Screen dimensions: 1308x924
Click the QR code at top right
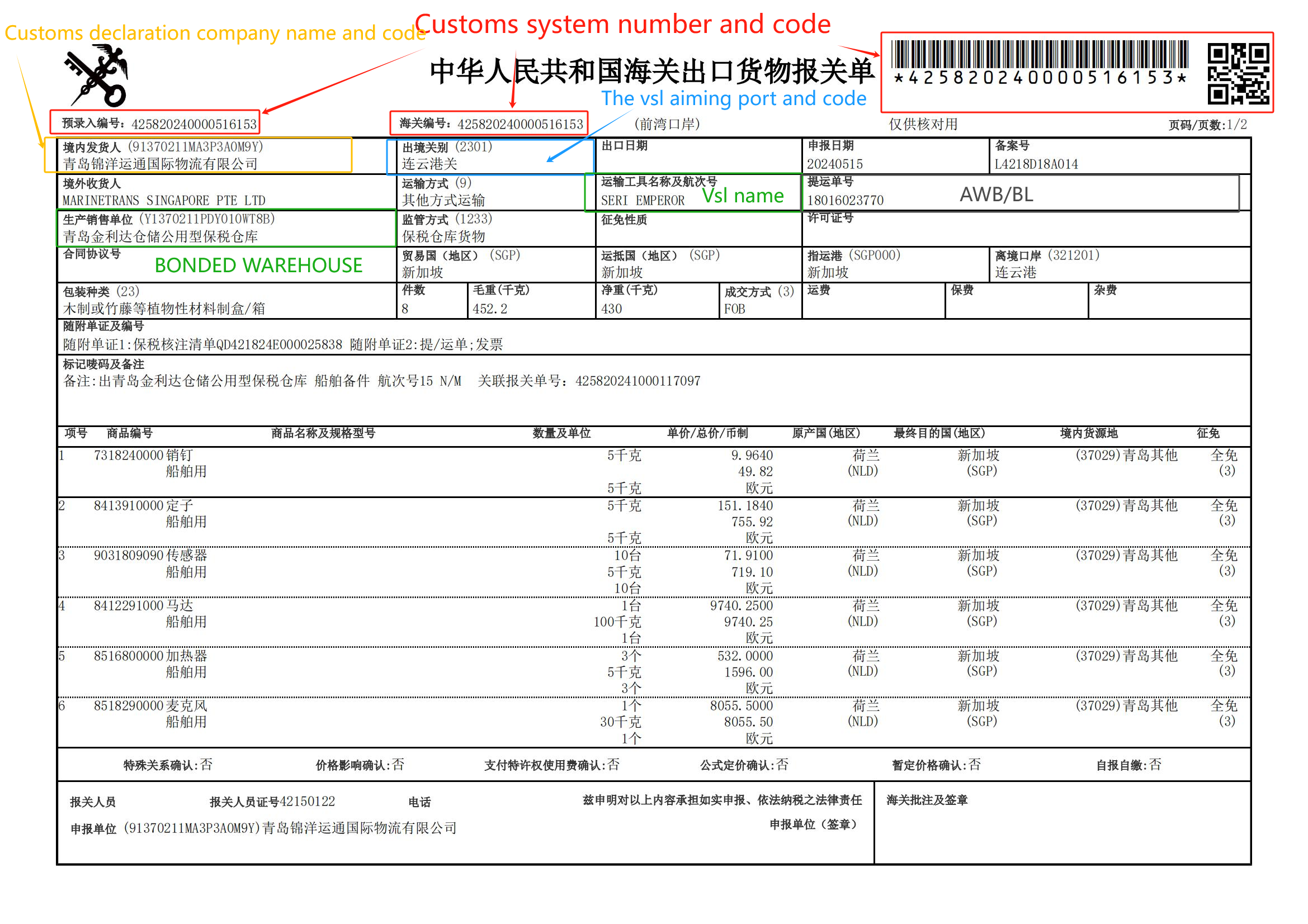click(1239, 73)
